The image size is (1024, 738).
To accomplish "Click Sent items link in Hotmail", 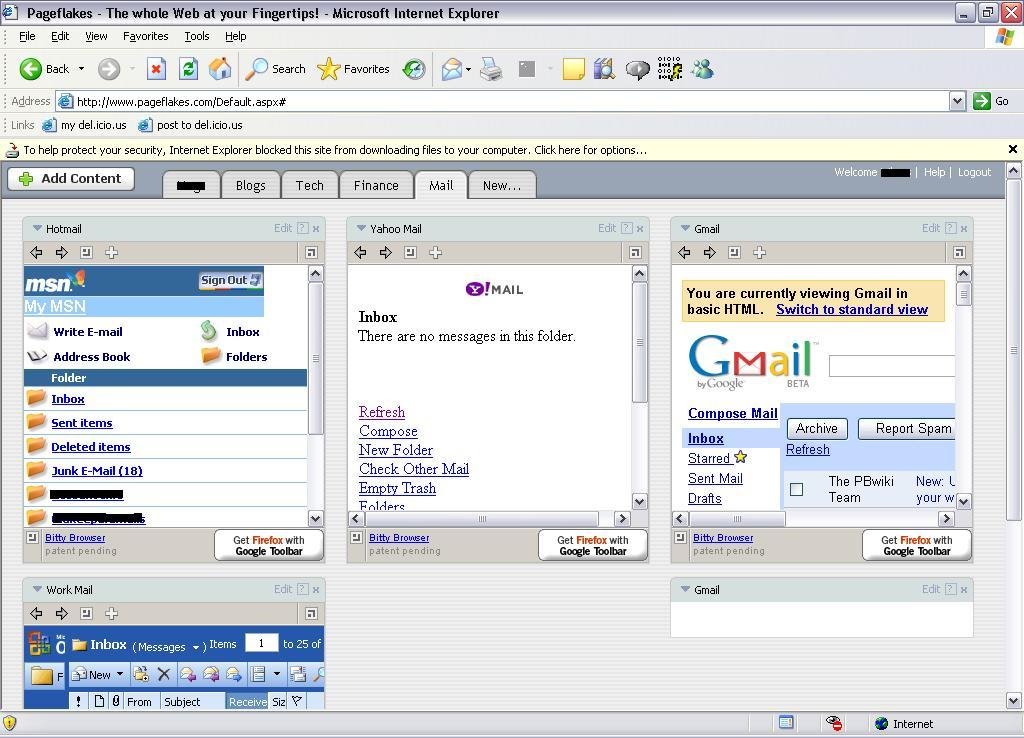I will (x=82, y=423).
